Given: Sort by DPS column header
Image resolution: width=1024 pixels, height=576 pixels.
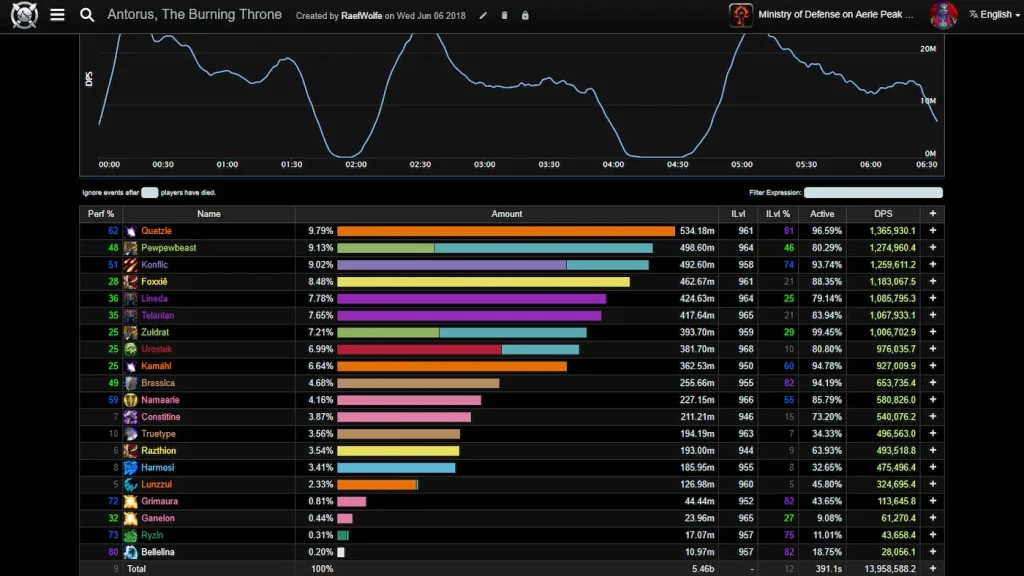Looking at the screenshot, I should click(883, 214).
